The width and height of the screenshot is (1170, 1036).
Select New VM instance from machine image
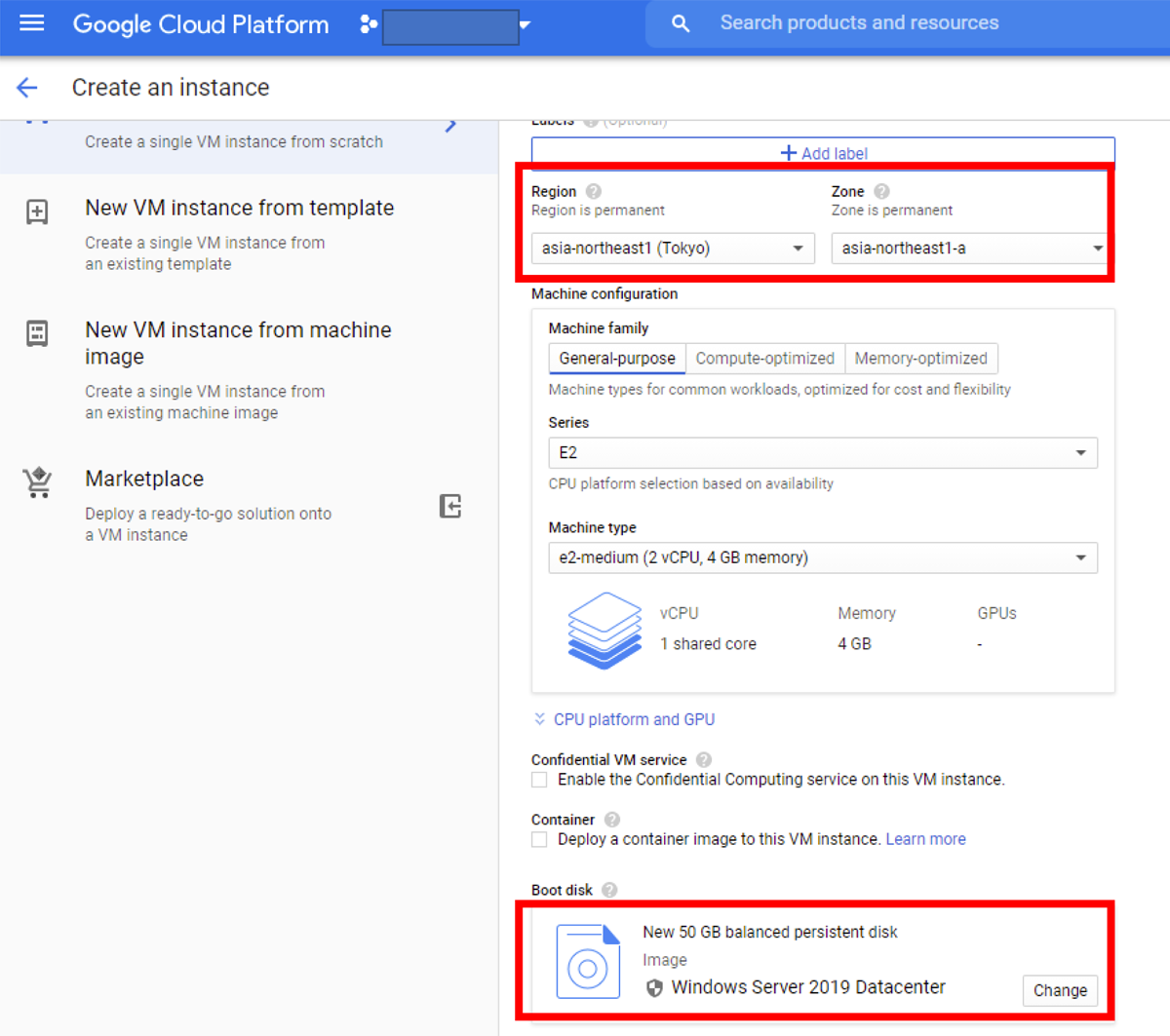click(238, 343)
